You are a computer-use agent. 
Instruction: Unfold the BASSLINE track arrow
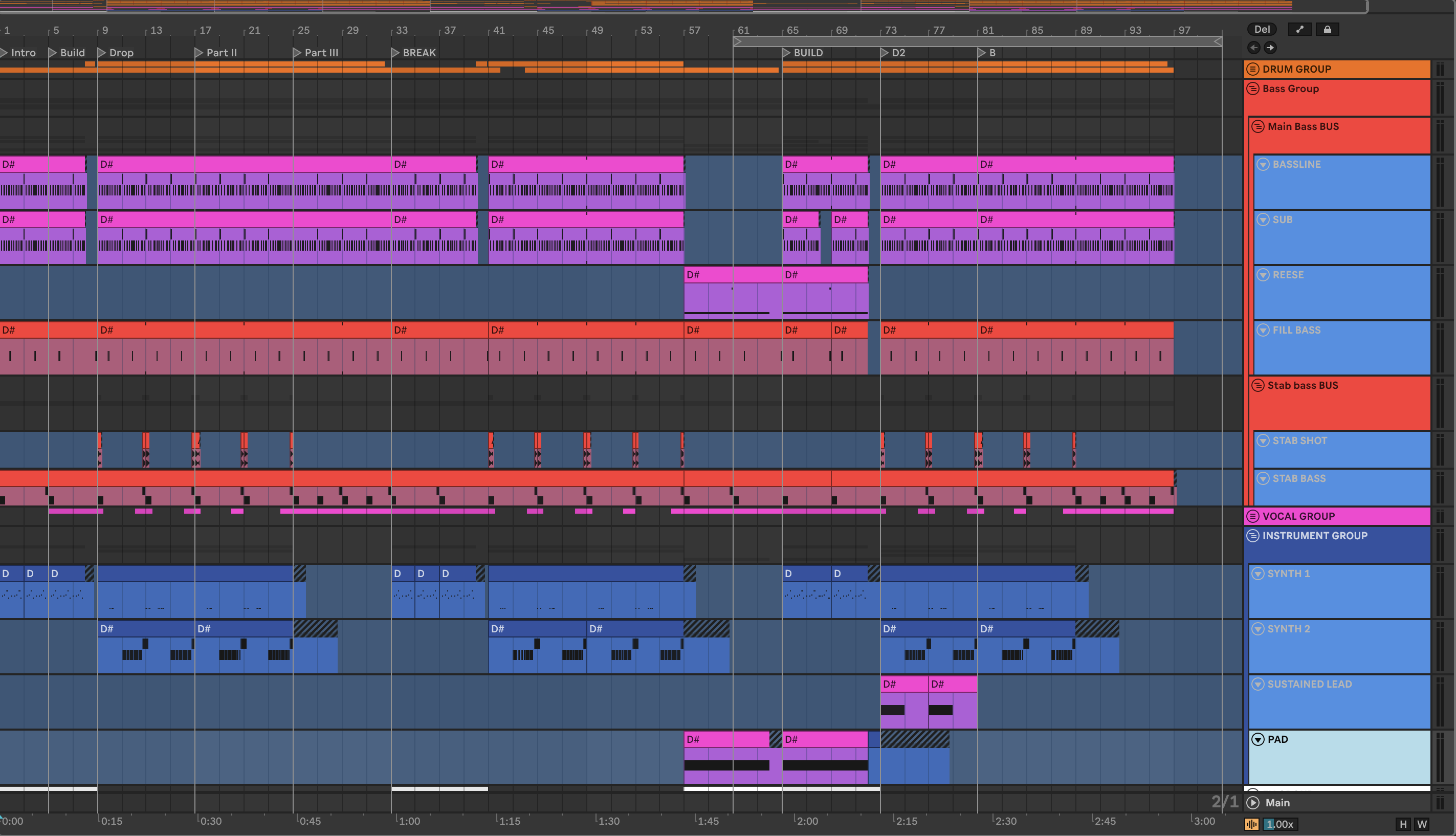pos(1263,164)
